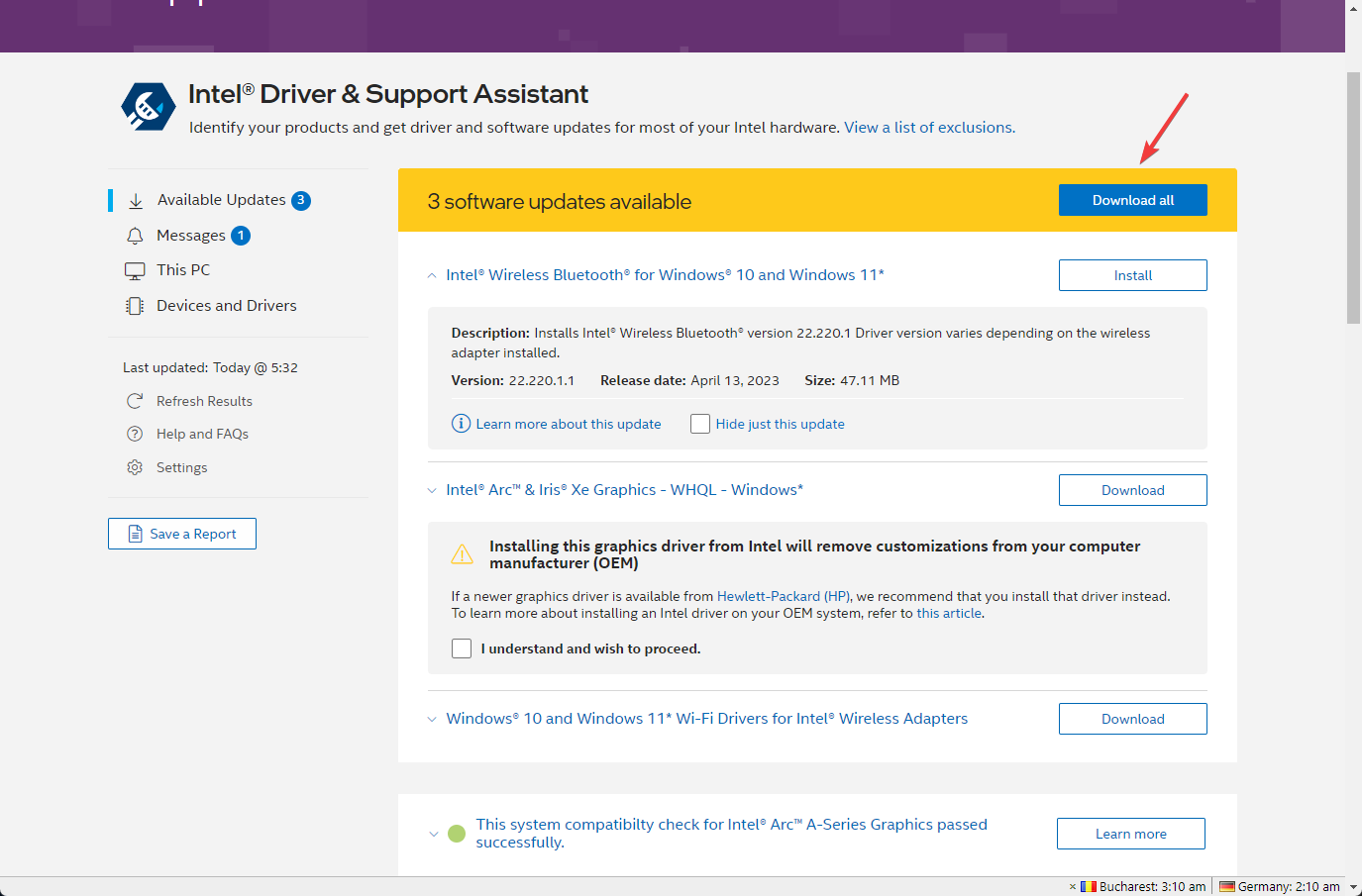Check "Hide just this update"
1362x896 pixels.
[700, 423]
